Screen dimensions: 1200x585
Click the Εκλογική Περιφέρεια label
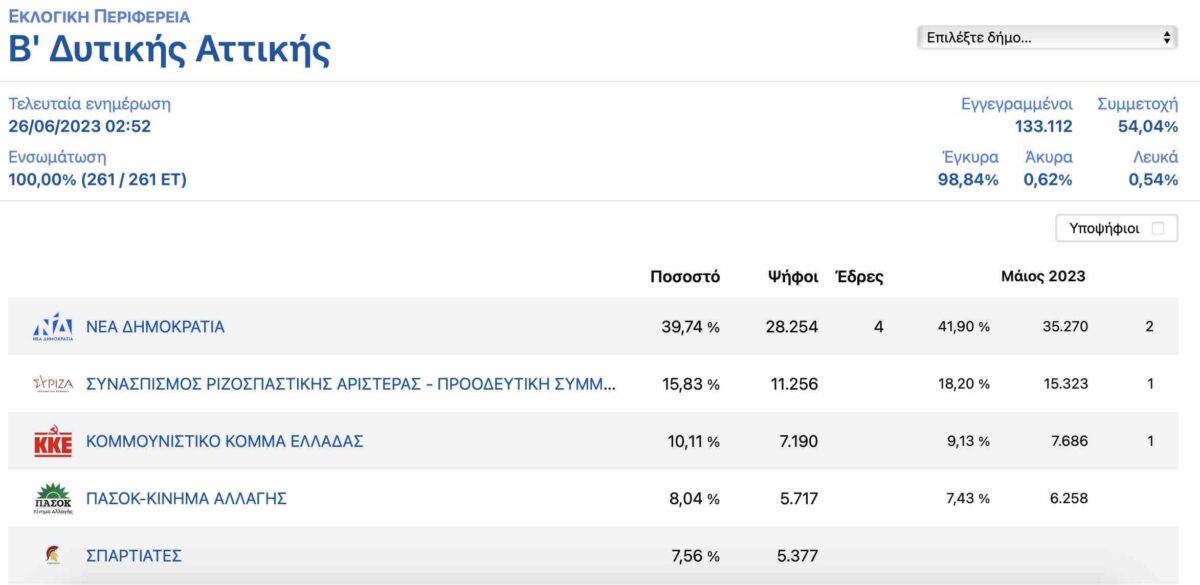click(99, 17)
